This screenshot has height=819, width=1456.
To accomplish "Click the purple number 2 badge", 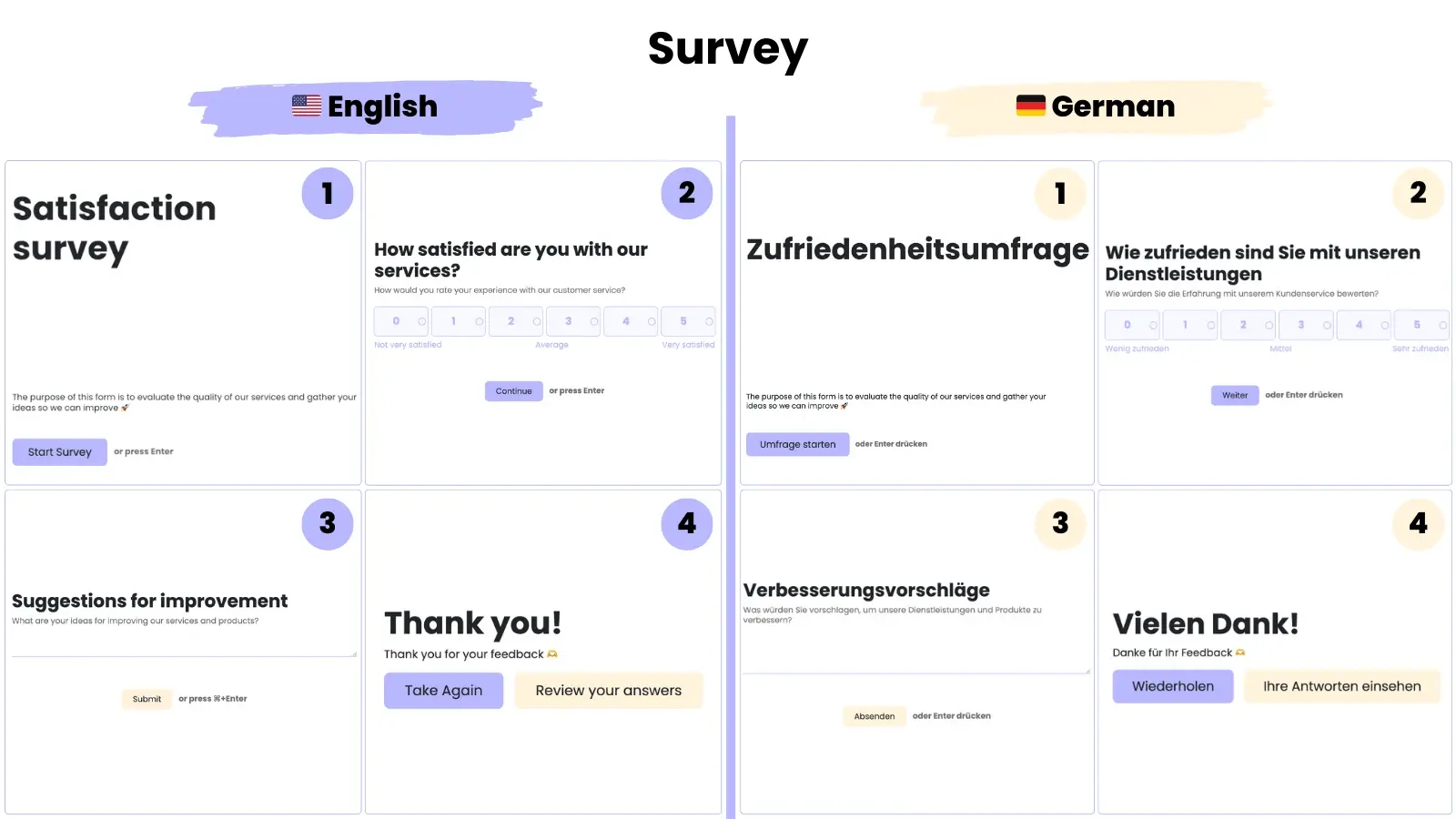I will pyautogui.click(x=687, y=193).
